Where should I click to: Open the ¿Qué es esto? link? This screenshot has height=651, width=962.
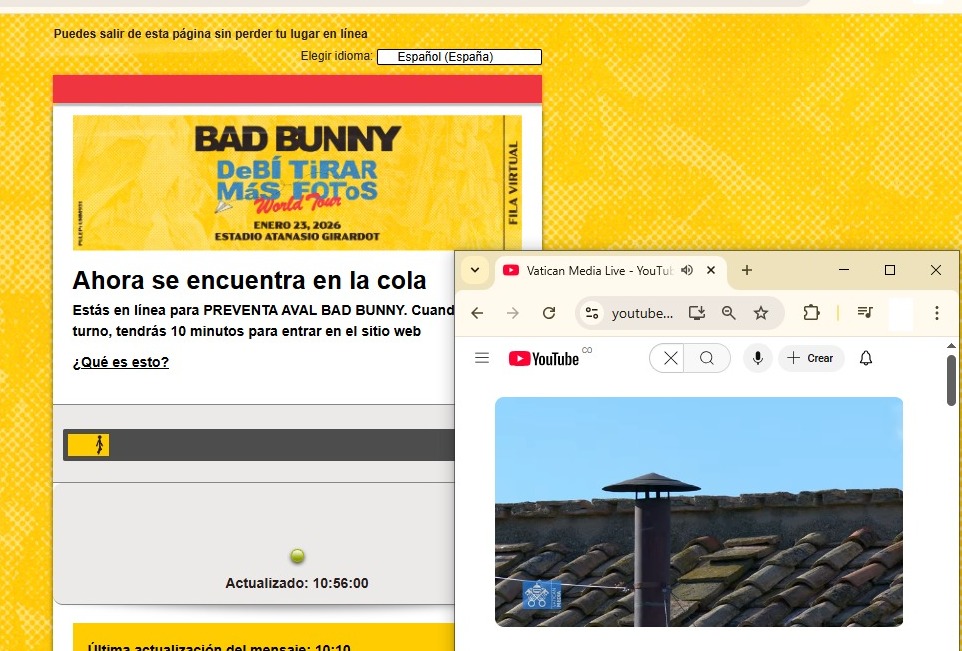click(x=120, y=362)
